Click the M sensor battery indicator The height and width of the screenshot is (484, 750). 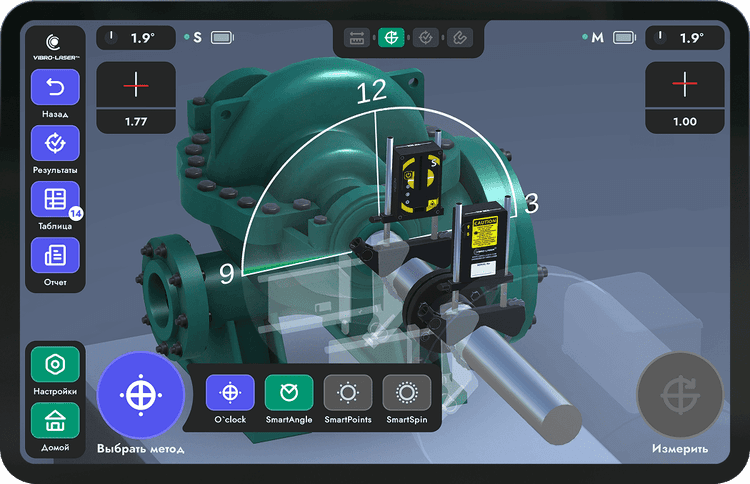(624, 38)
